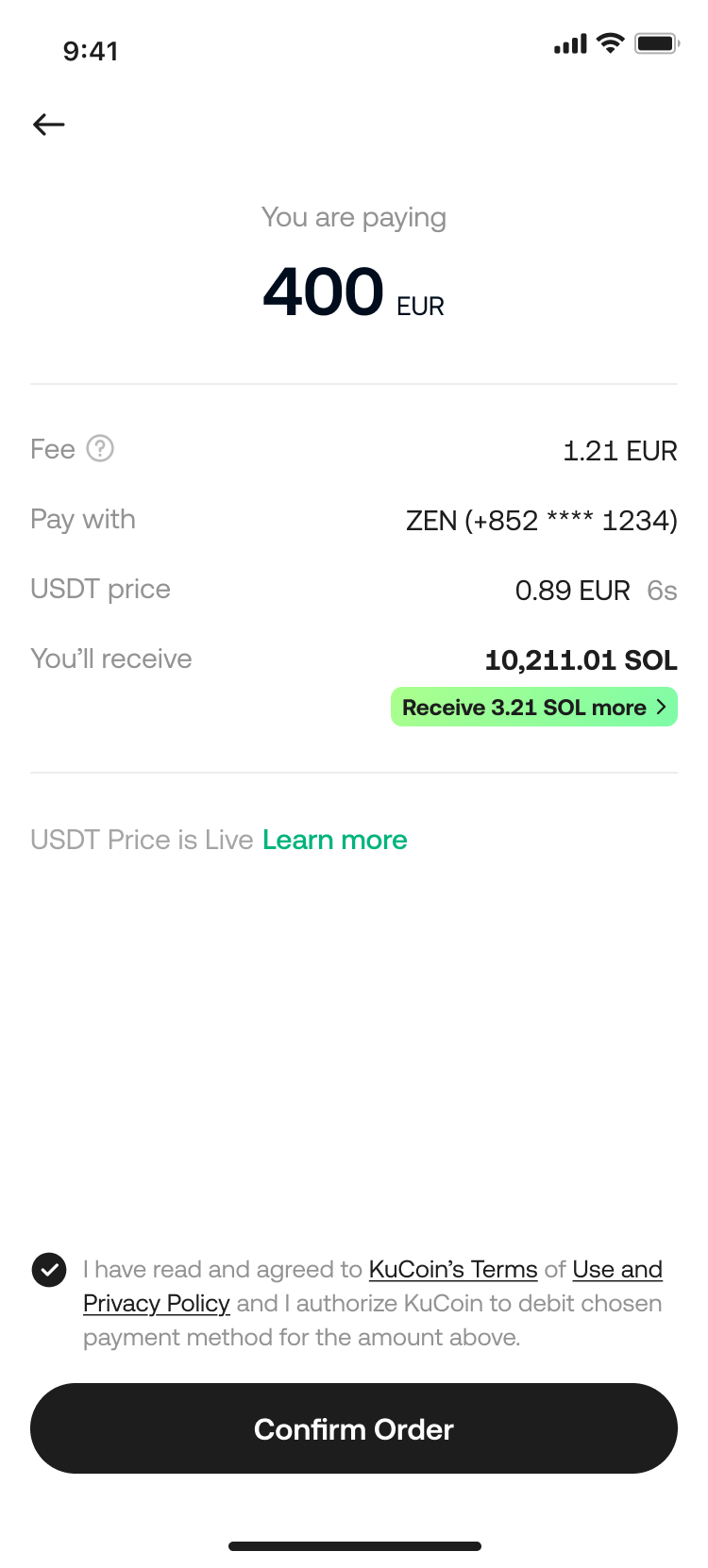This screenshot has height=1568, width=708.
Task: Tap the home indicator bar
Action: point(354,1546)
